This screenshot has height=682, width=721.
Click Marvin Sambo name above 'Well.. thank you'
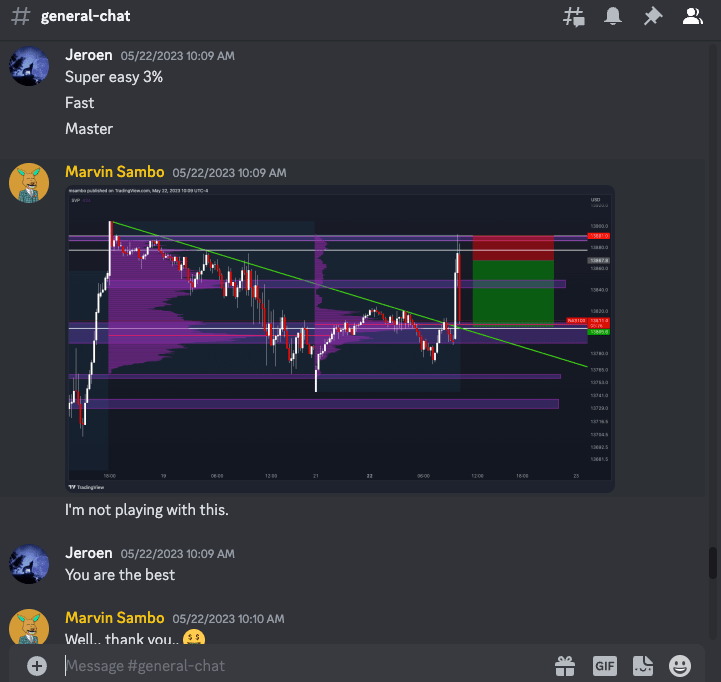click(x=114, y=618)
